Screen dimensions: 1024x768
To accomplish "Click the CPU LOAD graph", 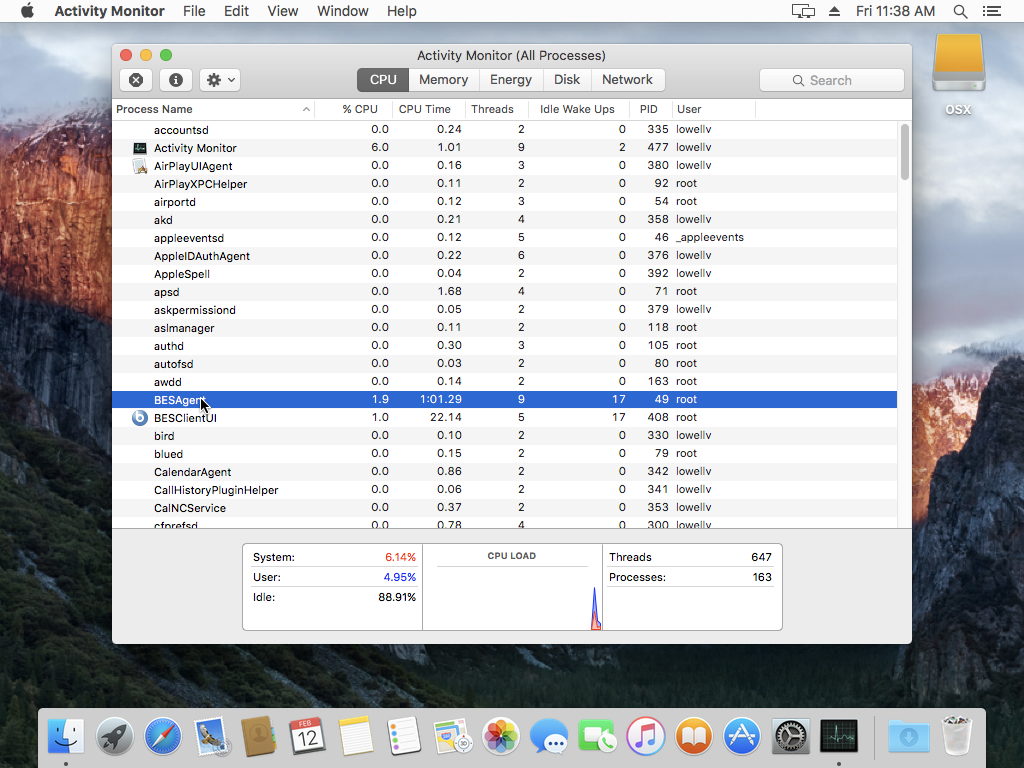I will 512,587.
